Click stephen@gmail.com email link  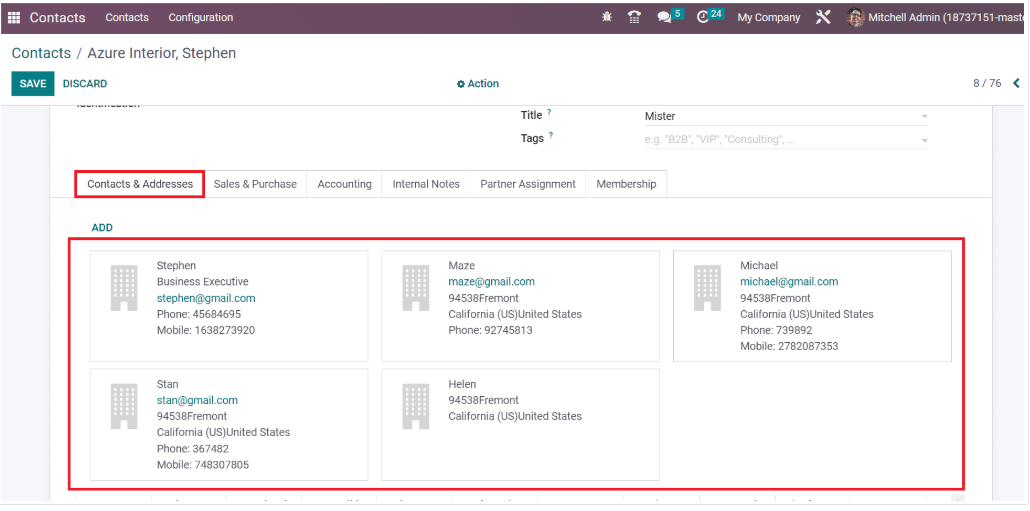206,298
